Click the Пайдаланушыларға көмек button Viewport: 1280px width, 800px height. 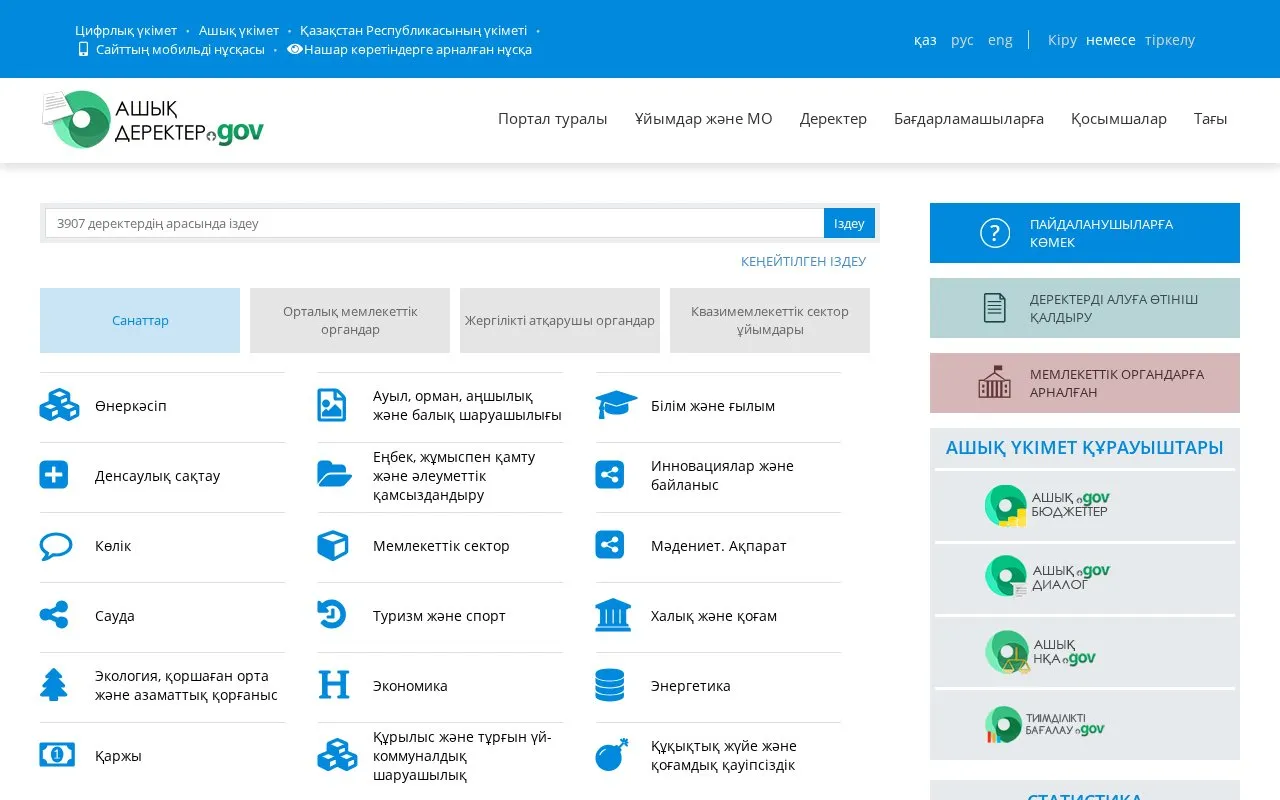1085,233
